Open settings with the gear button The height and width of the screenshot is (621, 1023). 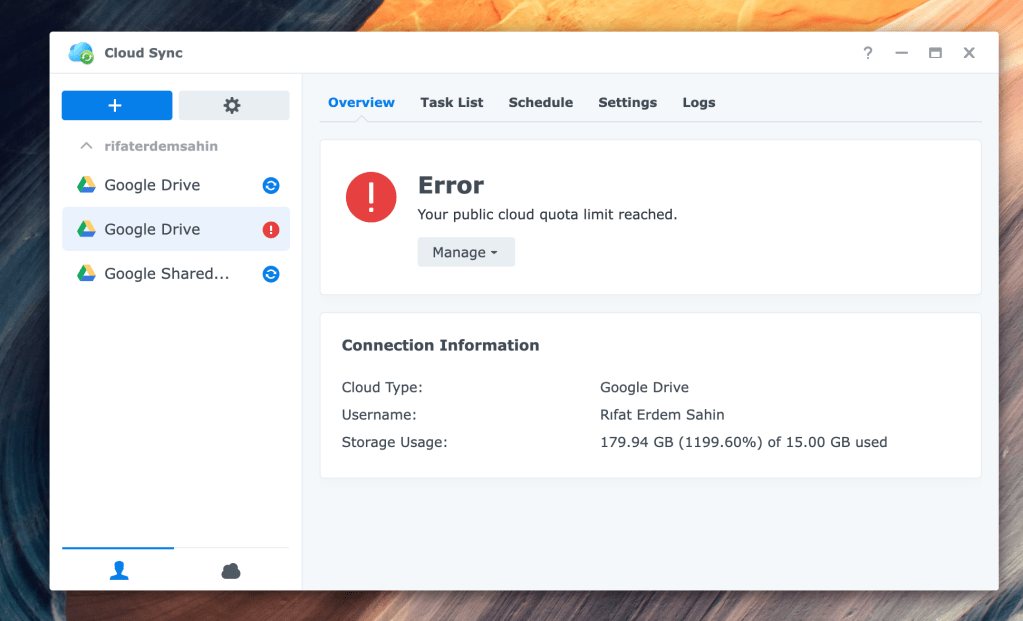point(234,105)
